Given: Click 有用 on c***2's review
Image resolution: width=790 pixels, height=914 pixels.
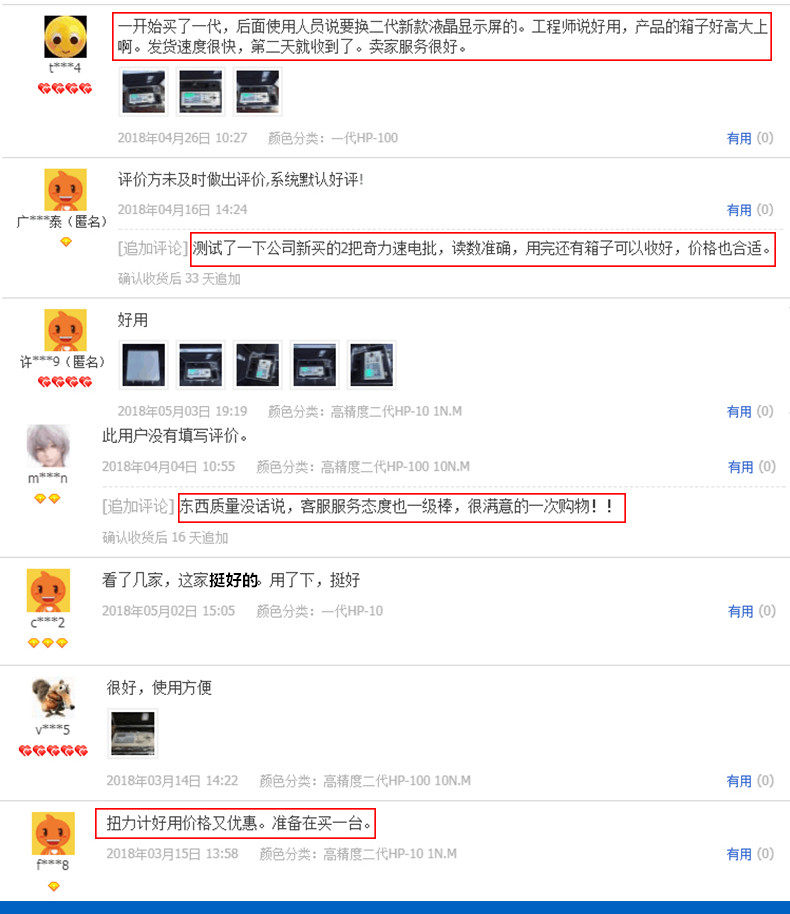Looking at the screenshot, I should 740,611.
